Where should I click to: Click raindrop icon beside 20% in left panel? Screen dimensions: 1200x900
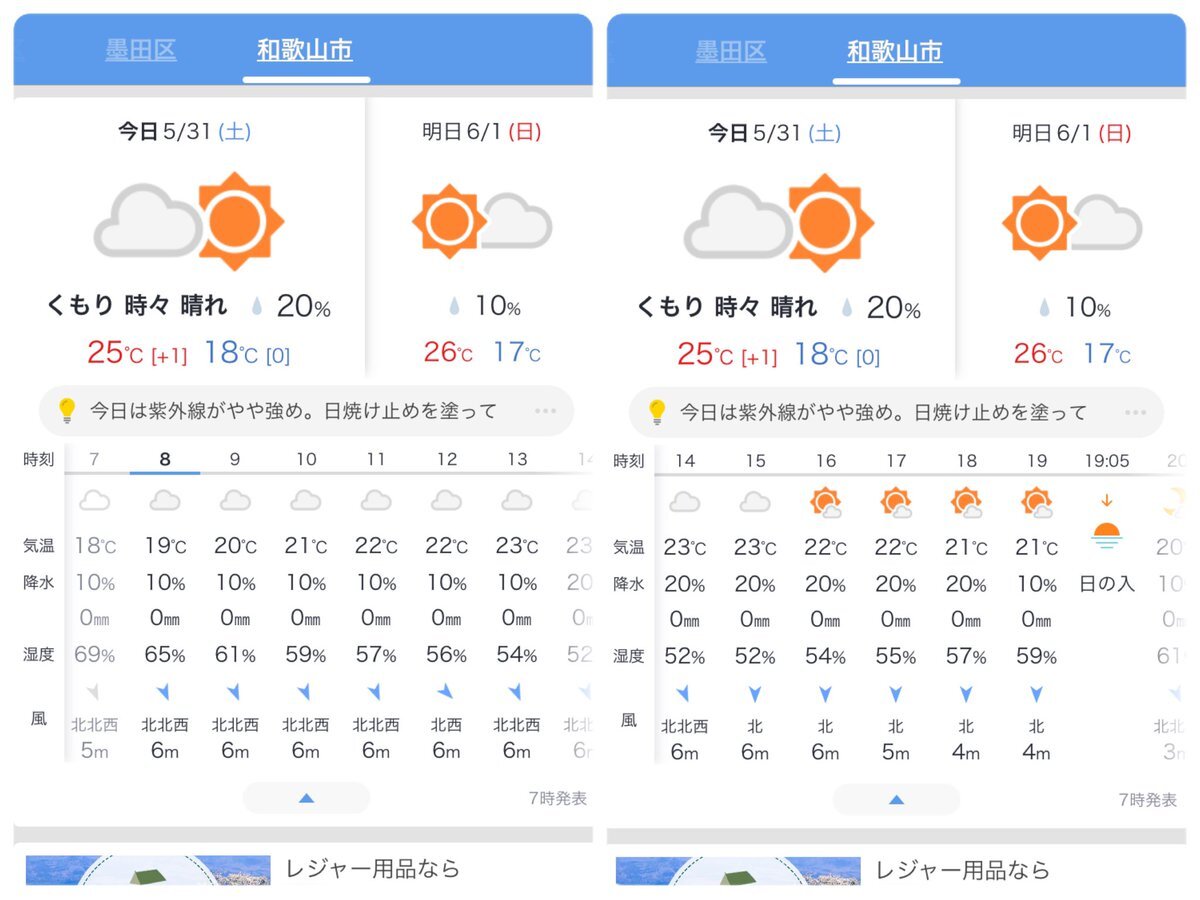(x=257, y=307)
